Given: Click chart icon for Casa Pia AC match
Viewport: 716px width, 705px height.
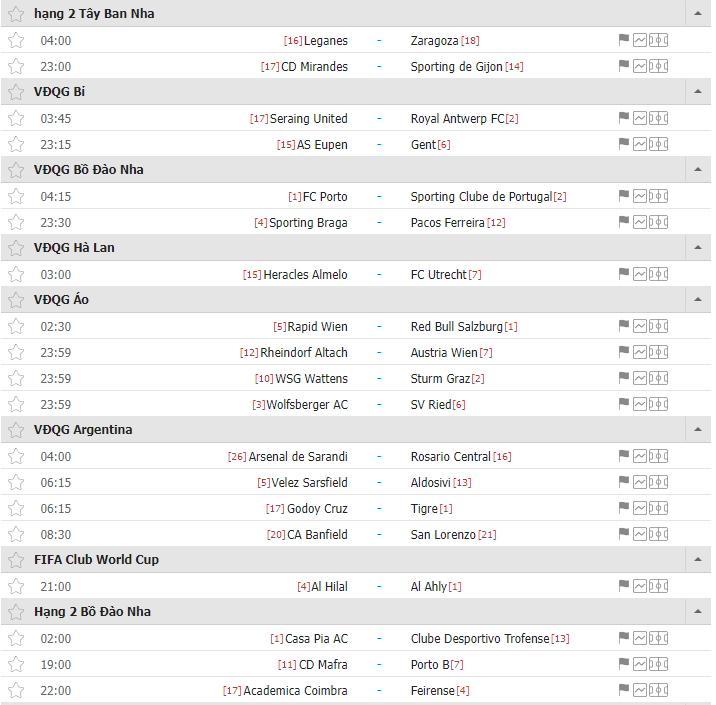Looking at the screenshot, I should tap(640, 638).
